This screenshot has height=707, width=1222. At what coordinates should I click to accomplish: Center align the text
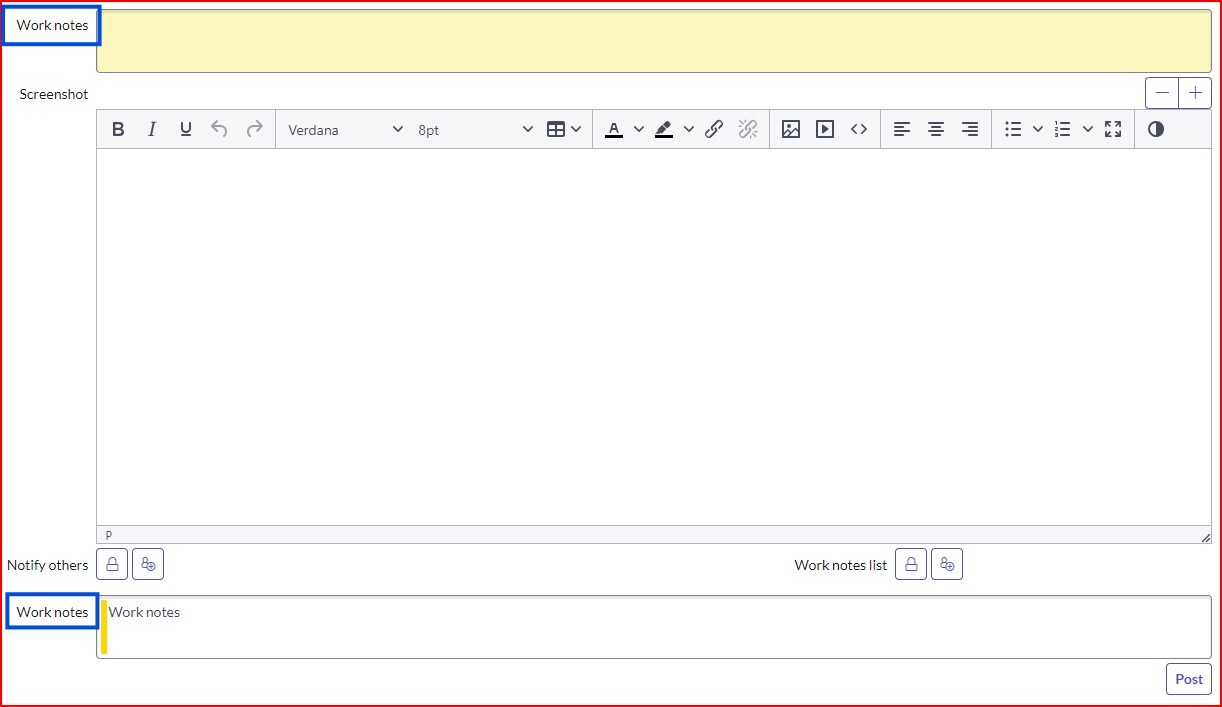click(936, 129)
